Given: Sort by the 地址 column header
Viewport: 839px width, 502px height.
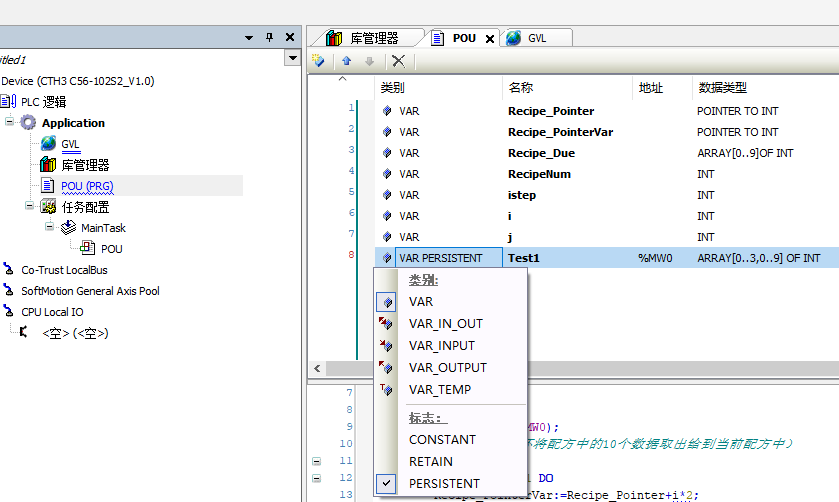Looking at the screenshot, I should tap(662, 87).
